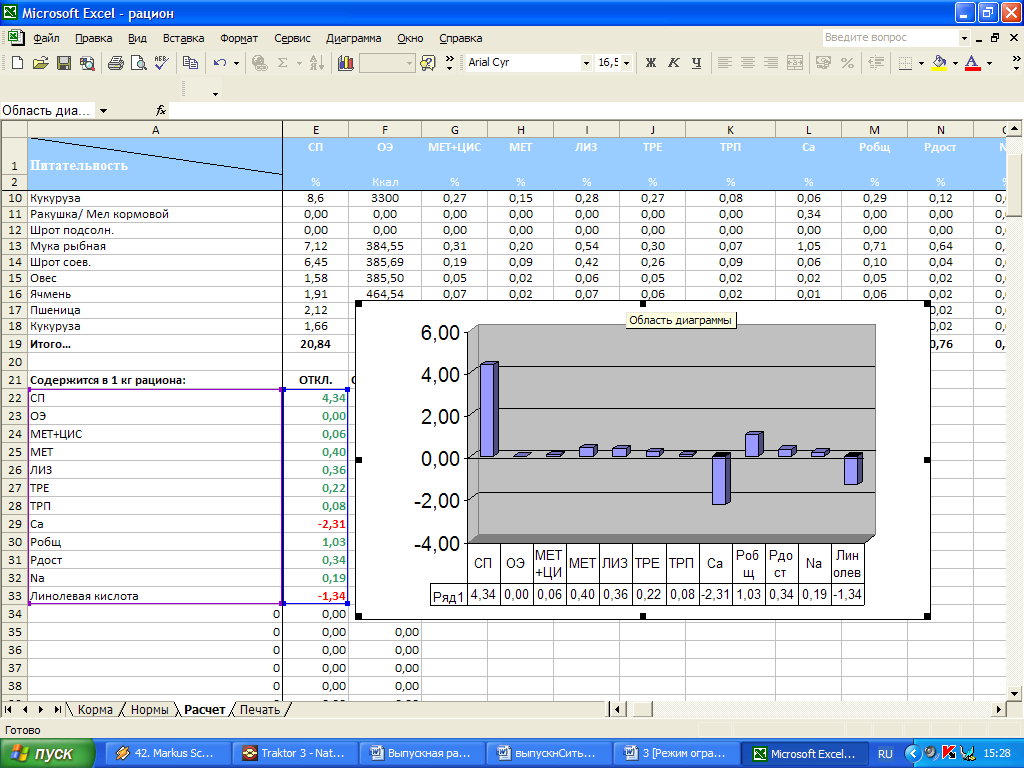Run the spelling check icon

(x=161, y=63)
